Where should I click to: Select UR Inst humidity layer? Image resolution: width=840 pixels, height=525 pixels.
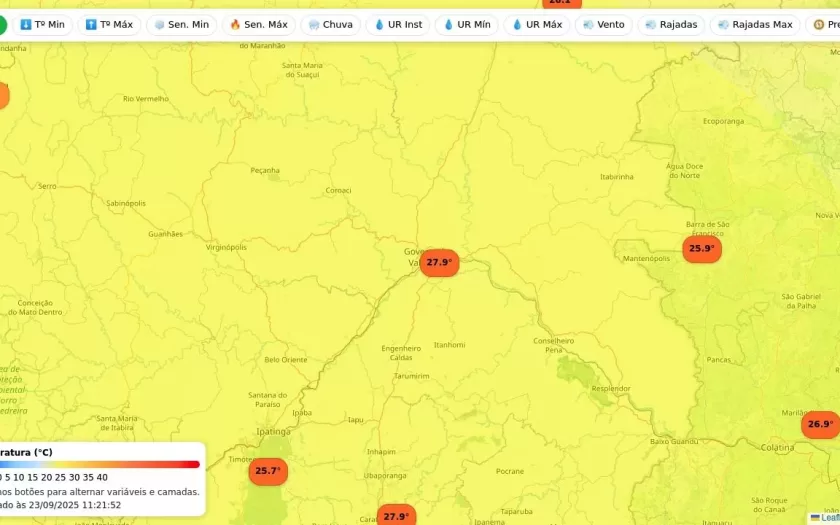click(x=398, y=25)
